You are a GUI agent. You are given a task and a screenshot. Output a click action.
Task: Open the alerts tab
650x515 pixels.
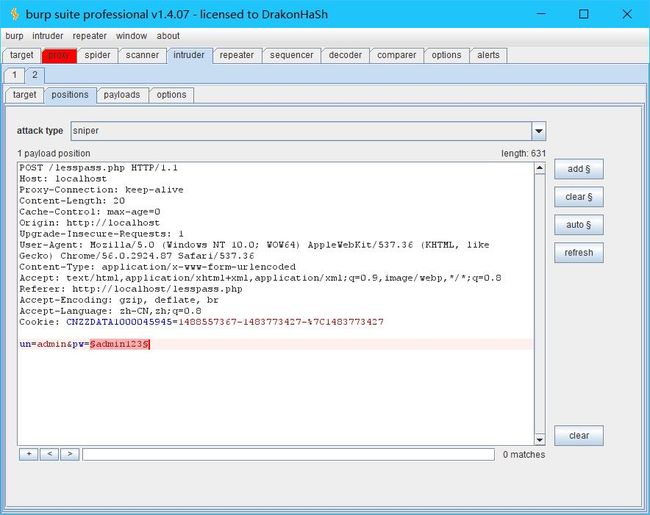(488, 55)
